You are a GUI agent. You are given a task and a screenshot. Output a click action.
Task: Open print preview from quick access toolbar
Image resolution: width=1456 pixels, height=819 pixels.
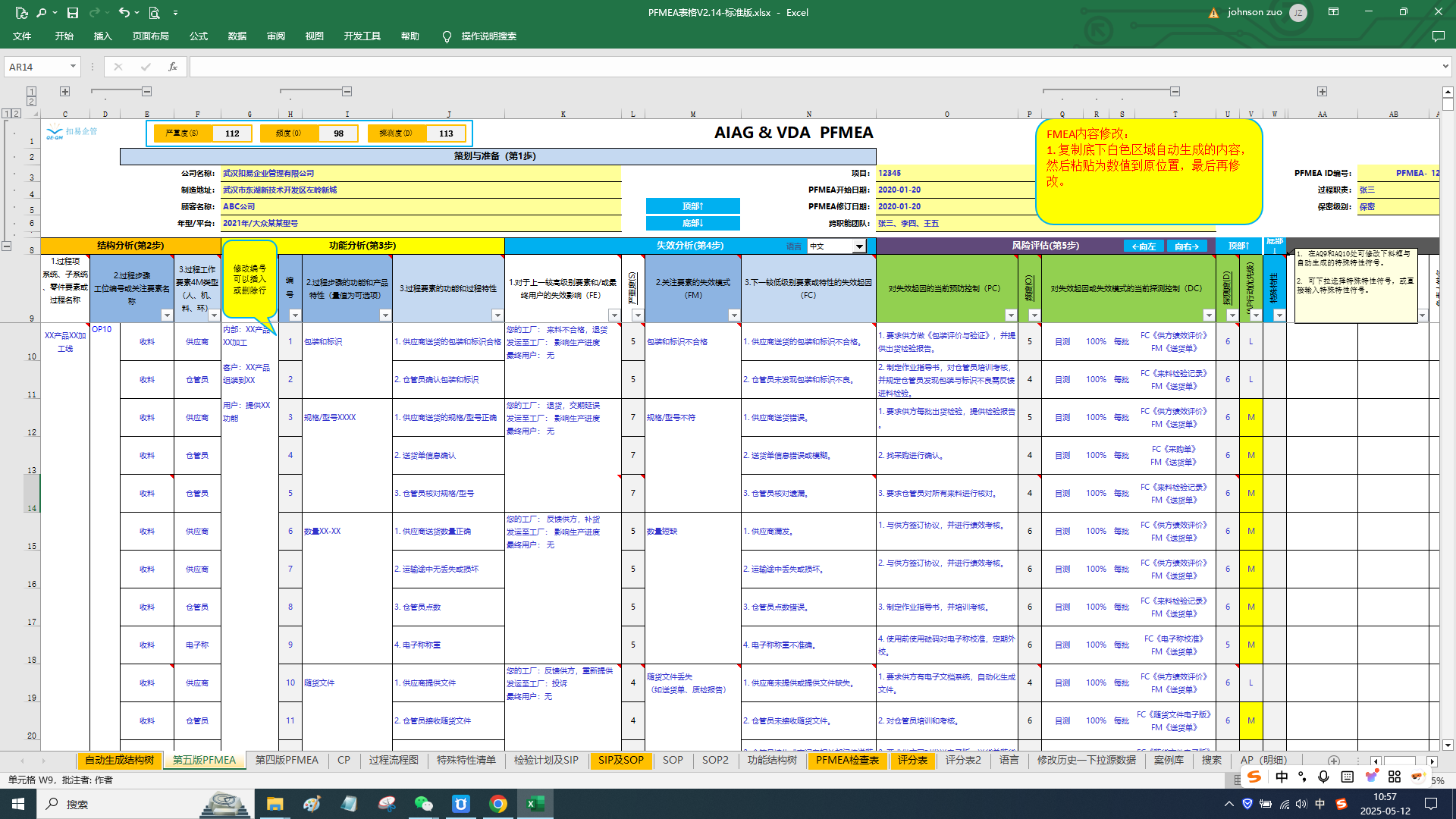[155, 13]
